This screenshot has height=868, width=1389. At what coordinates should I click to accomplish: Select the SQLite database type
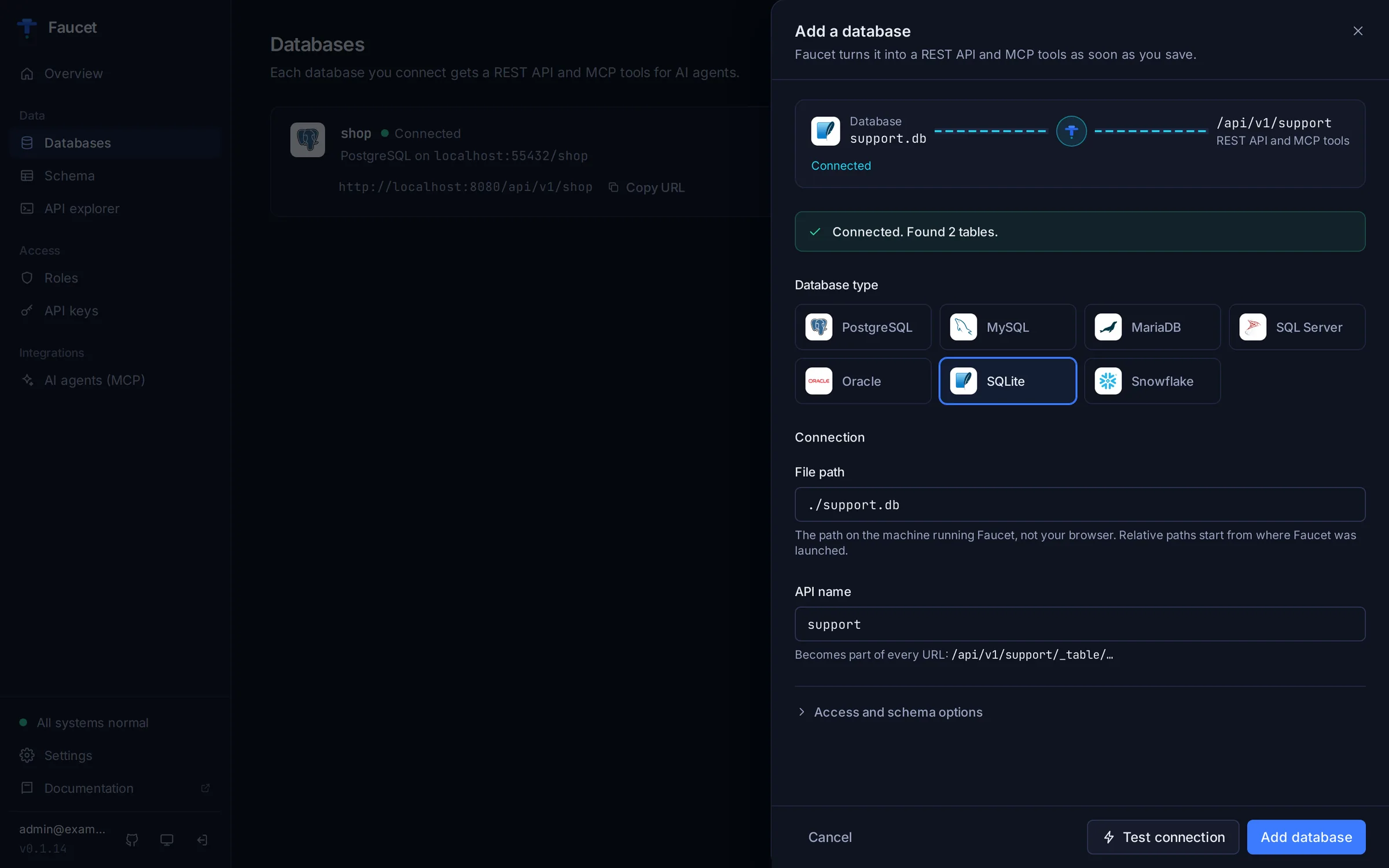[1008, 381]
